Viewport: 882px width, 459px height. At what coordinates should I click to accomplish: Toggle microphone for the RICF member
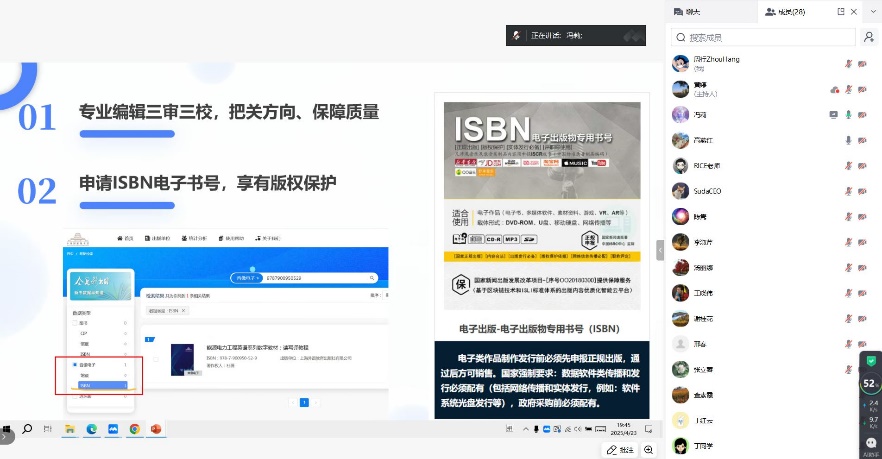pyautogui.click(x=849, y=165)
